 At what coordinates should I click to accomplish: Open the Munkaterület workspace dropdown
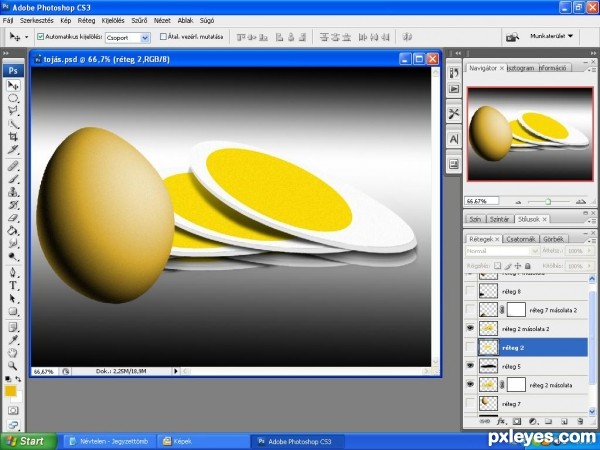[551, 36]
